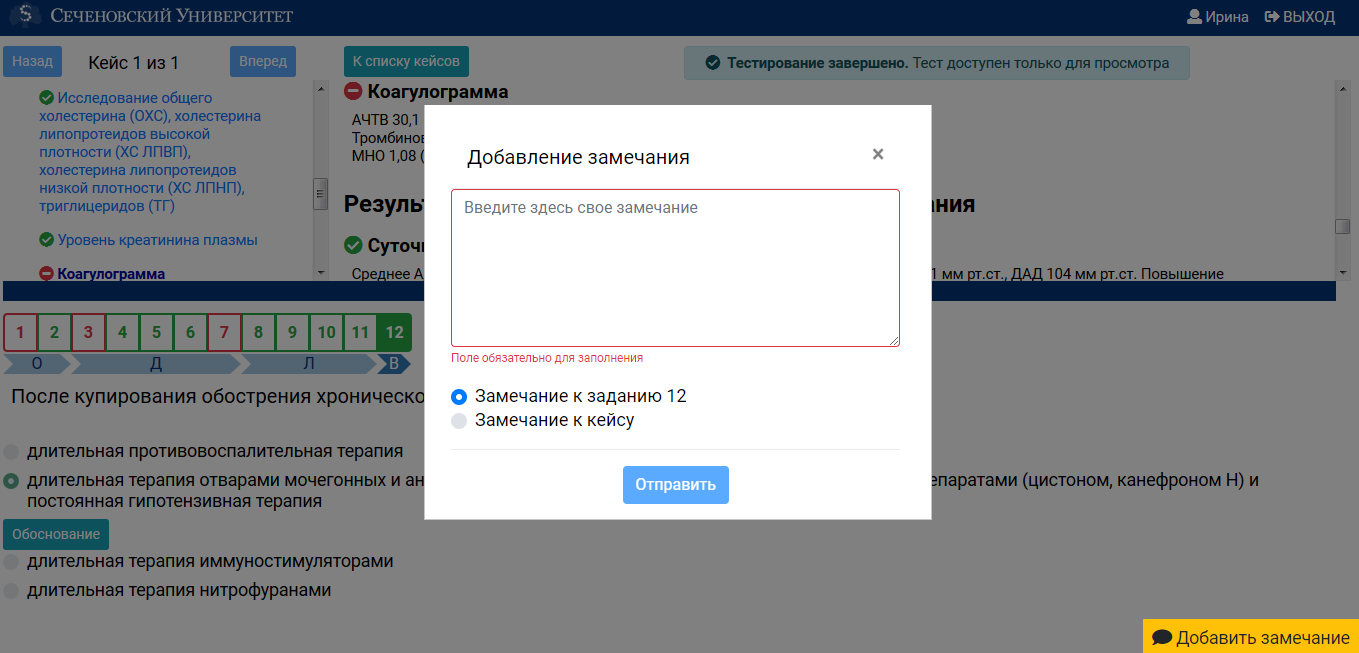
Task: Open question tab 1
Action: [21, 331]
